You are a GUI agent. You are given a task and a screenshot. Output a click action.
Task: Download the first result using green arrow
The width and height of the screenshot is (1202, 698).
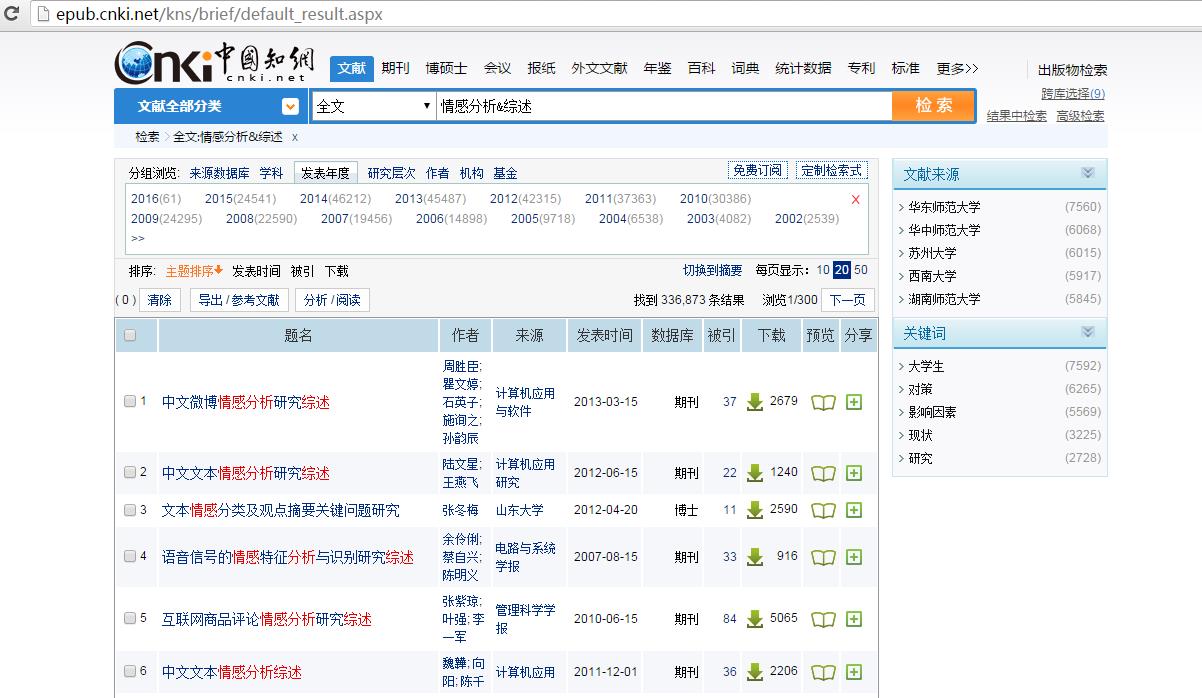point(755,402)
